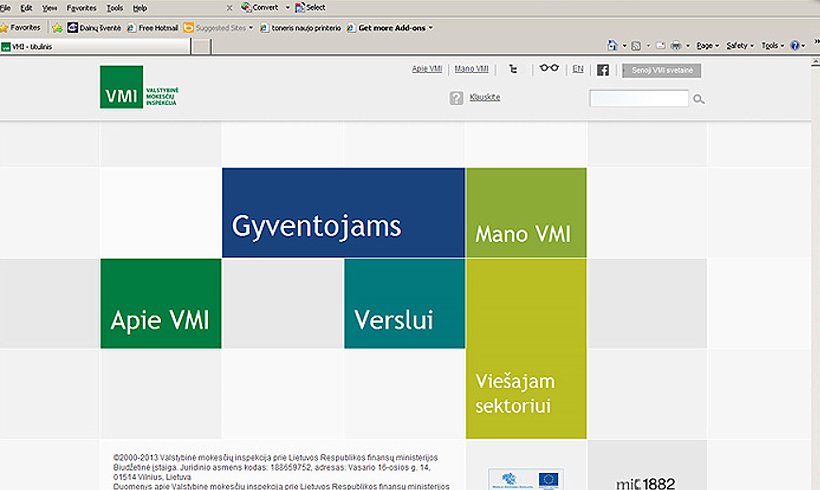
Task: Click Senoji VMI svetainė button
Action: (x=662, y=70)
